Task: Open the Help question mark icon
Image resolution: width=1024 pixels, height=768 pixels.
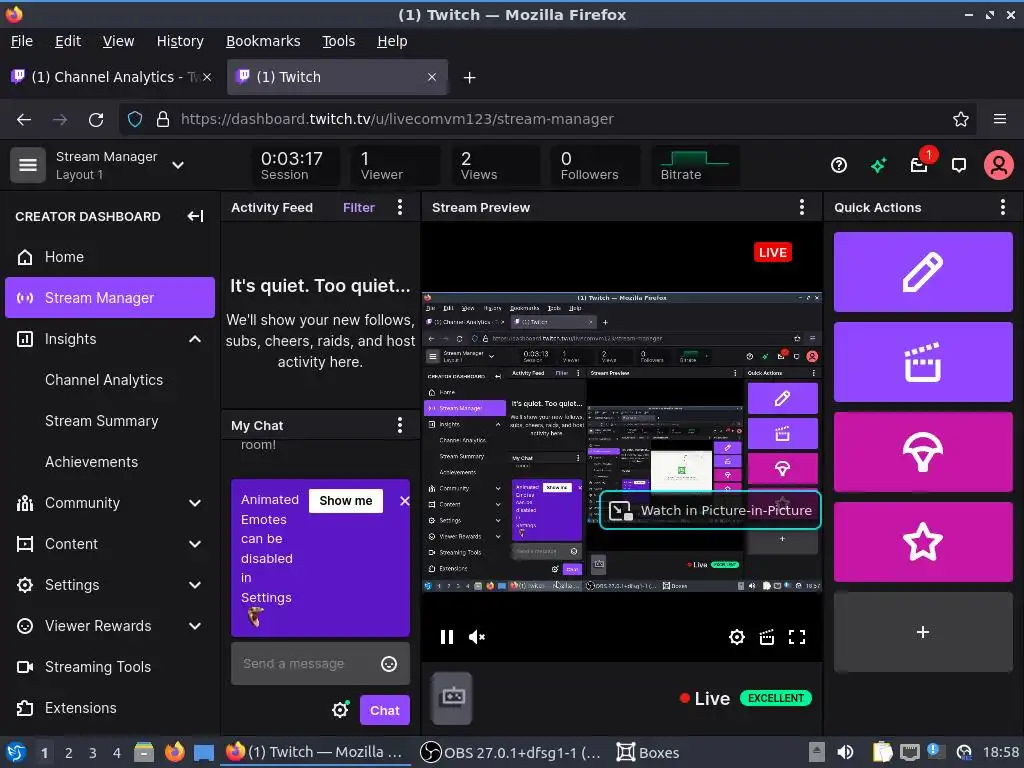Action: click(839, 165)
